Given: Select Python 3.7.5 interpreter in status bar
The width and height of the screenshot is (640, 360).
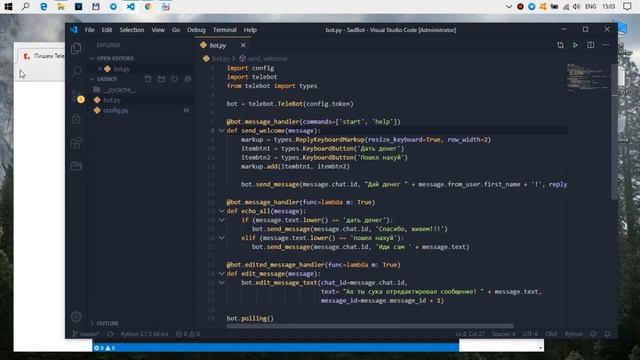Looking at the screenshot, I should click(x=144, y=334).
